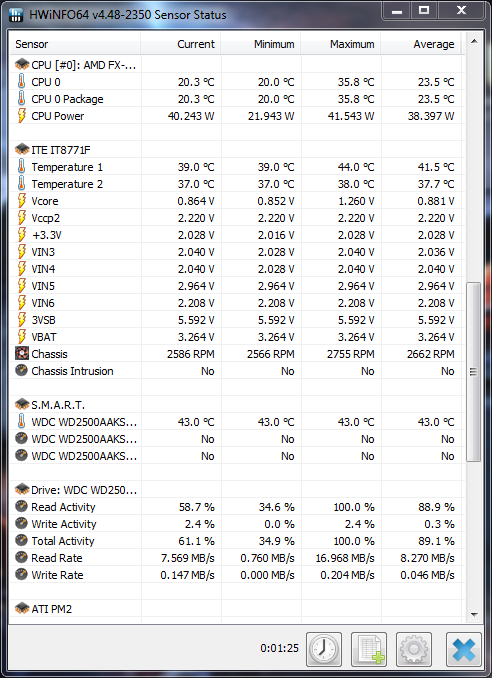Select the Drive: WDC WD250 group row

click(237, 490)
